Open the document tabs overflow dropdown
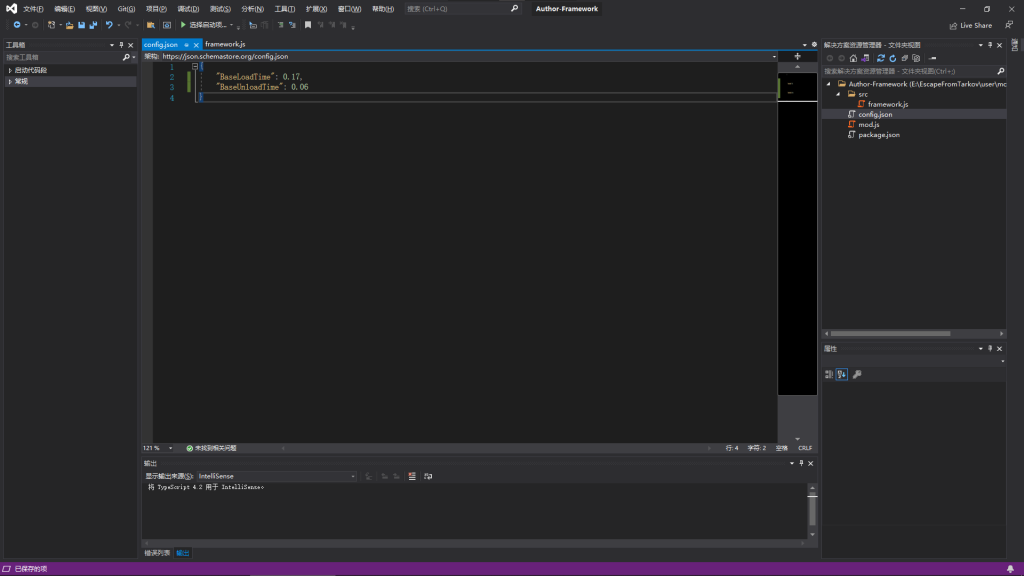Viewport: 1024px width, 576px height. coord(805,45)
